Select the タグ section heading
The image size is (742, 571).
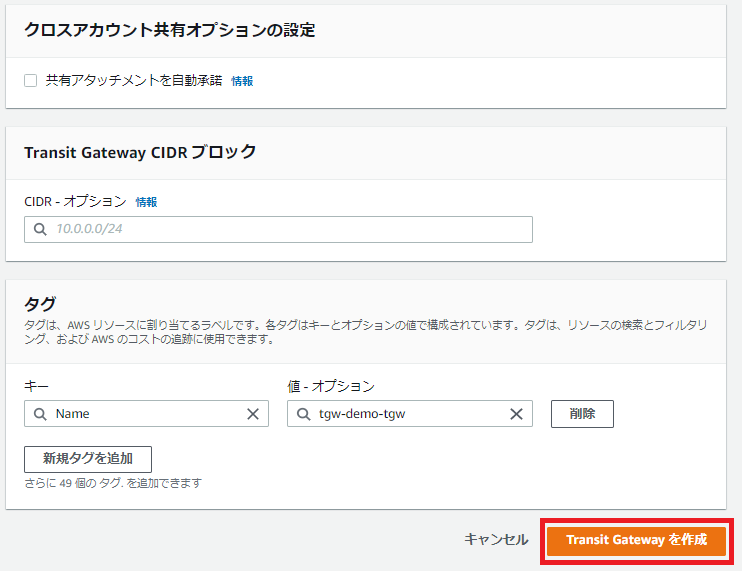click(x=40, y=303)
